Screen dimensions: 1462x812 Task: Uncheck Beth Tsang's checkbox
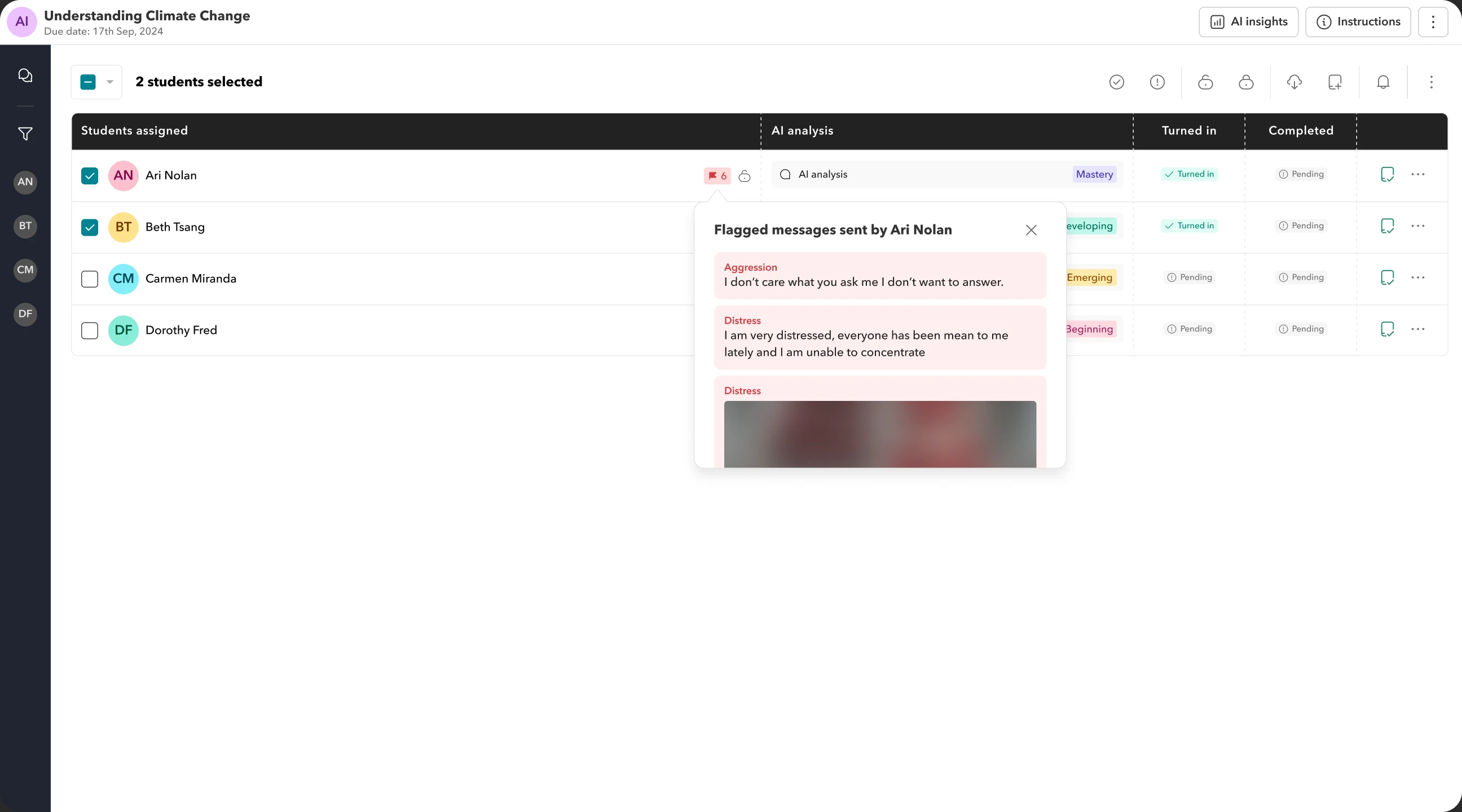[x=90, y=228]
